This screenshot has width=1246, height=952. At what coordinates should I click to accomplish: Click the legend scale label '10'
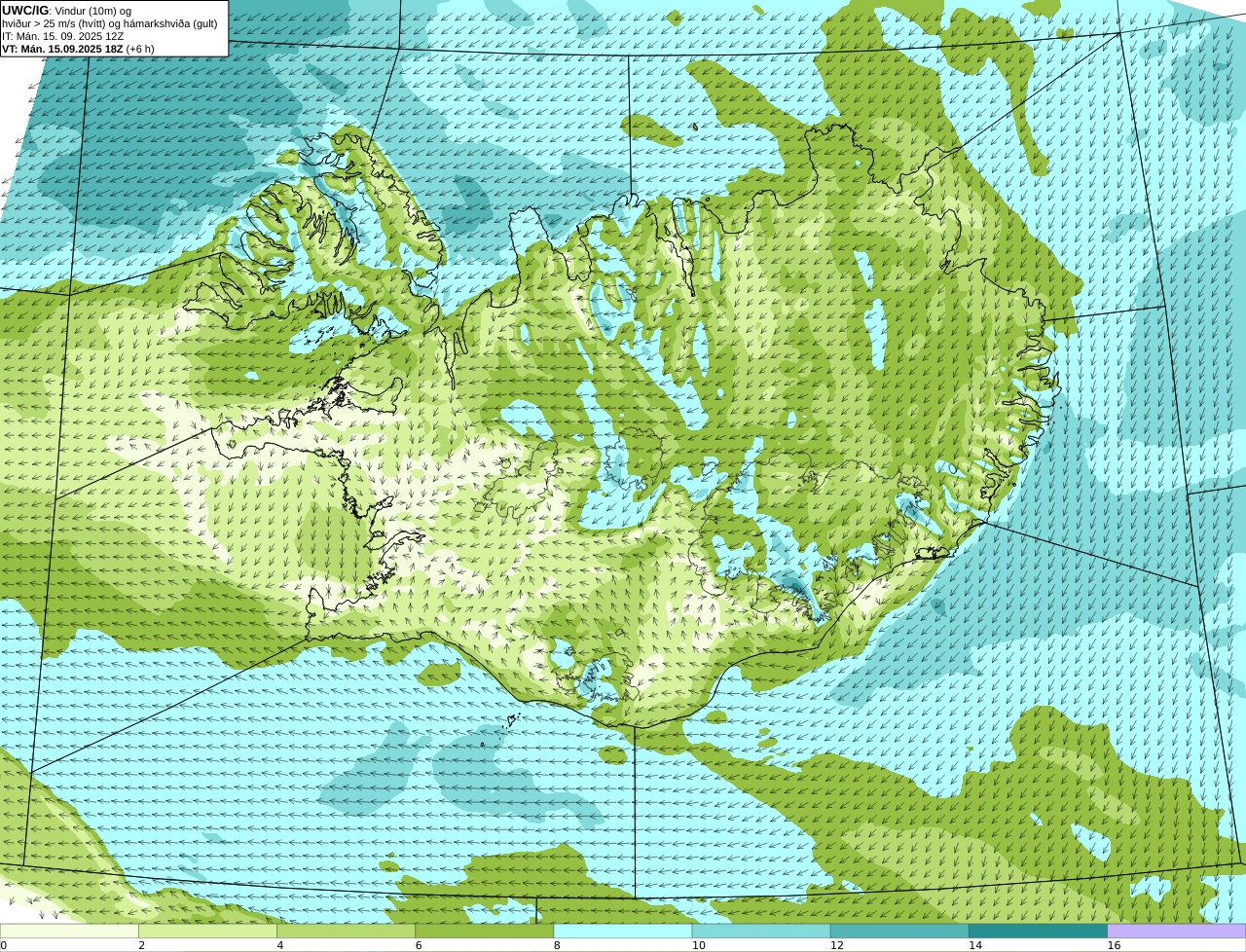pos(698,945)
